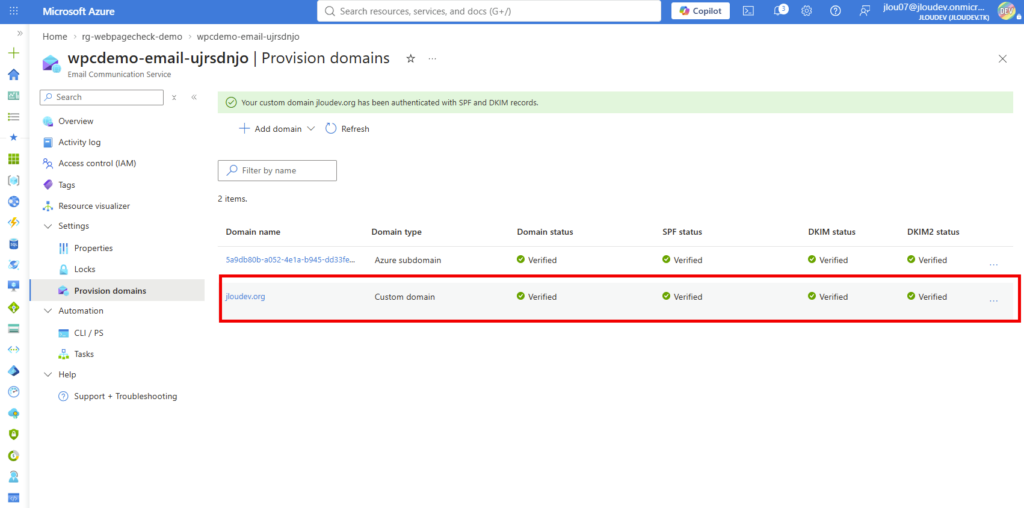Screen dimensions: 1024x508
Task: Select Provision domains menu item
Action: coord(116,291)
